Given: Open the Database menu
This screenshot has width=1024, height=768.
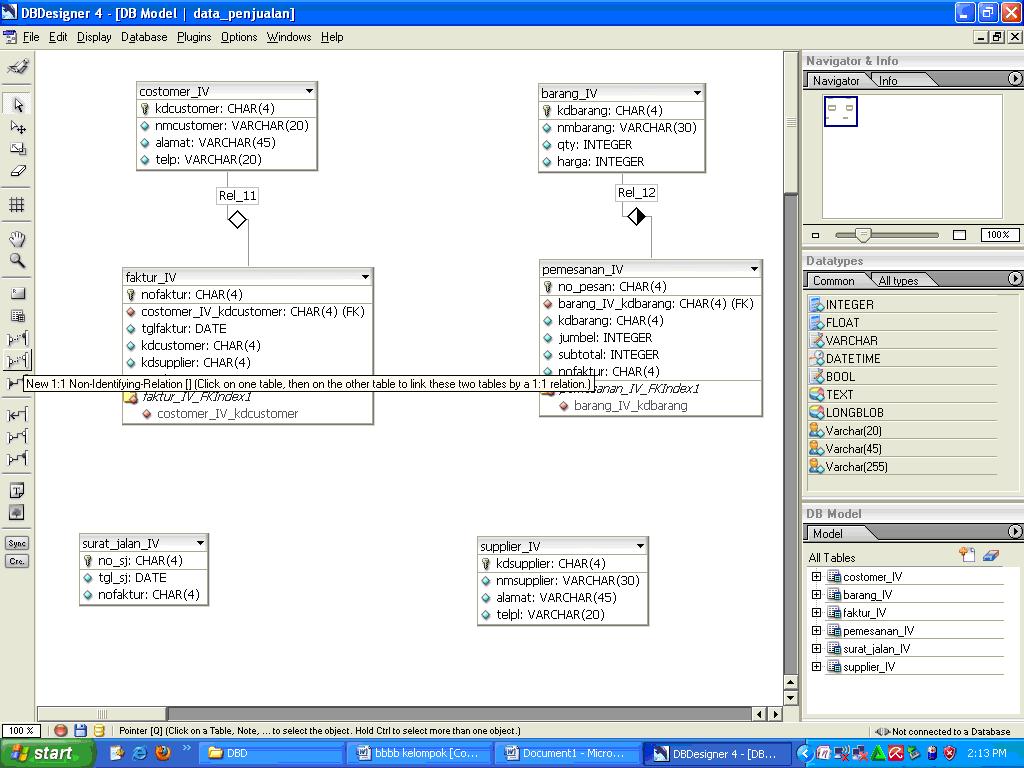Looking at the screenshot, I should (144, 37).
